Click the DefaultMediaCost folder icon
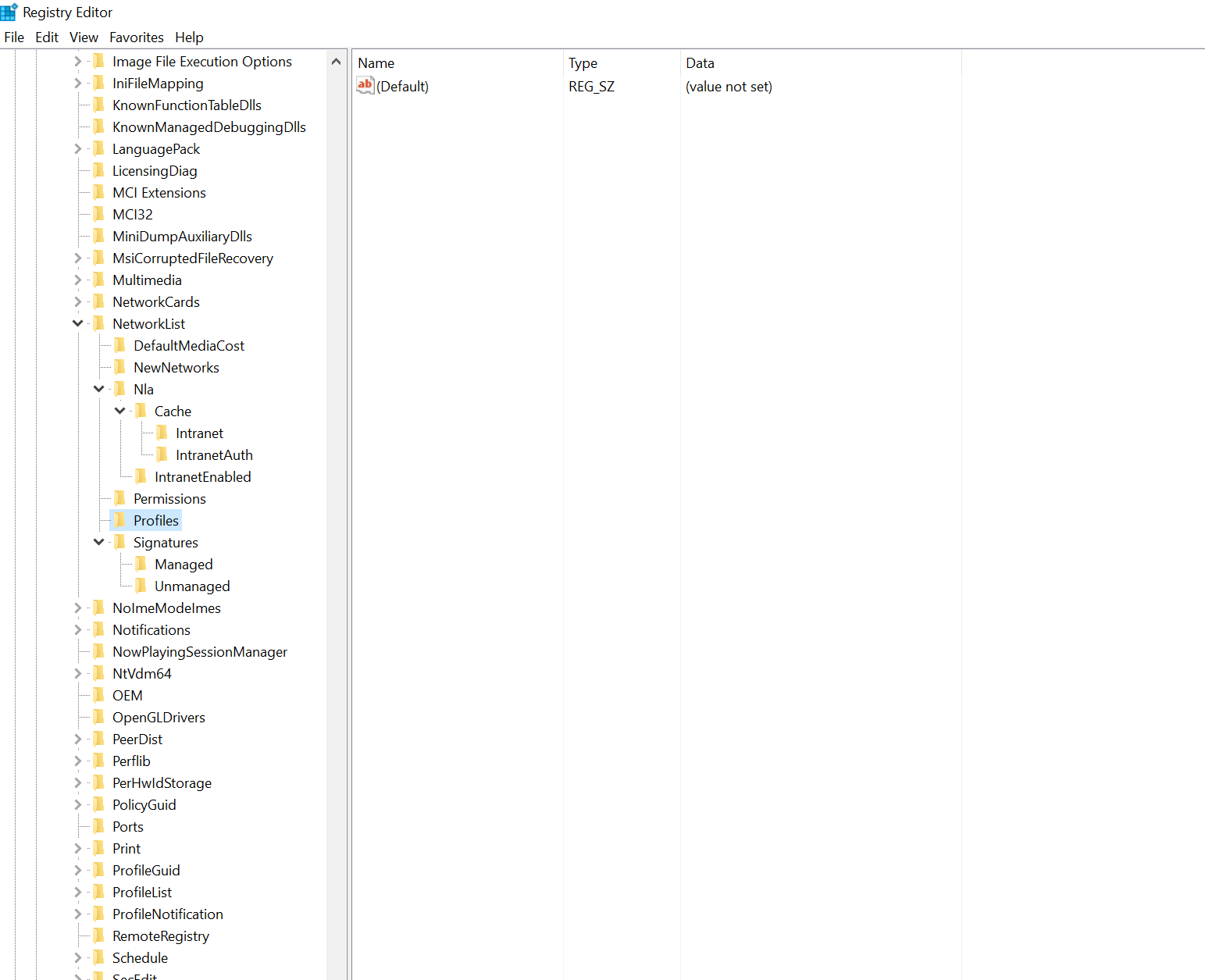 pos(120,345)
